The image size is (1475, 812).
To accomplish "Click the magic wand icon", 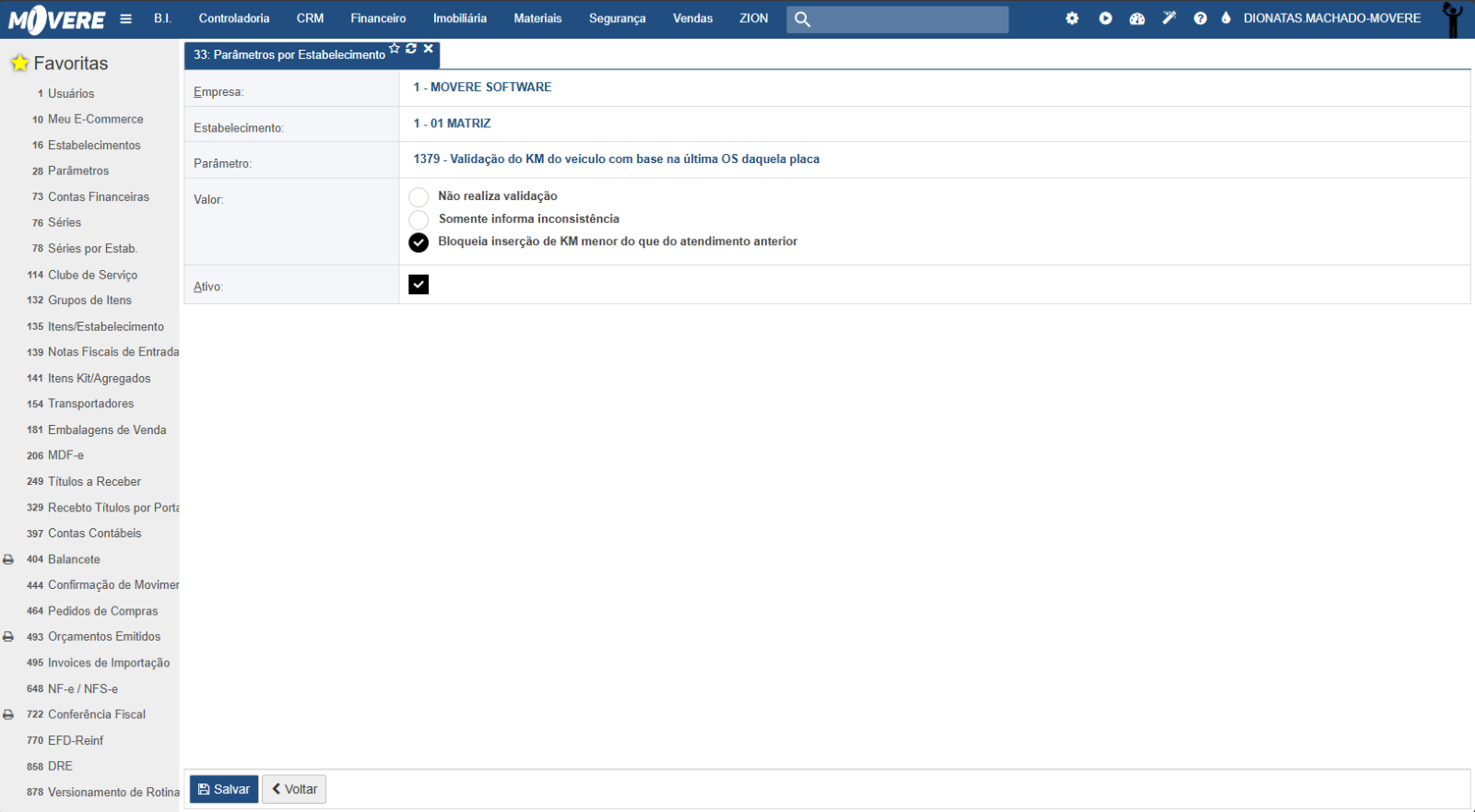I will (x=1169, y=18).
